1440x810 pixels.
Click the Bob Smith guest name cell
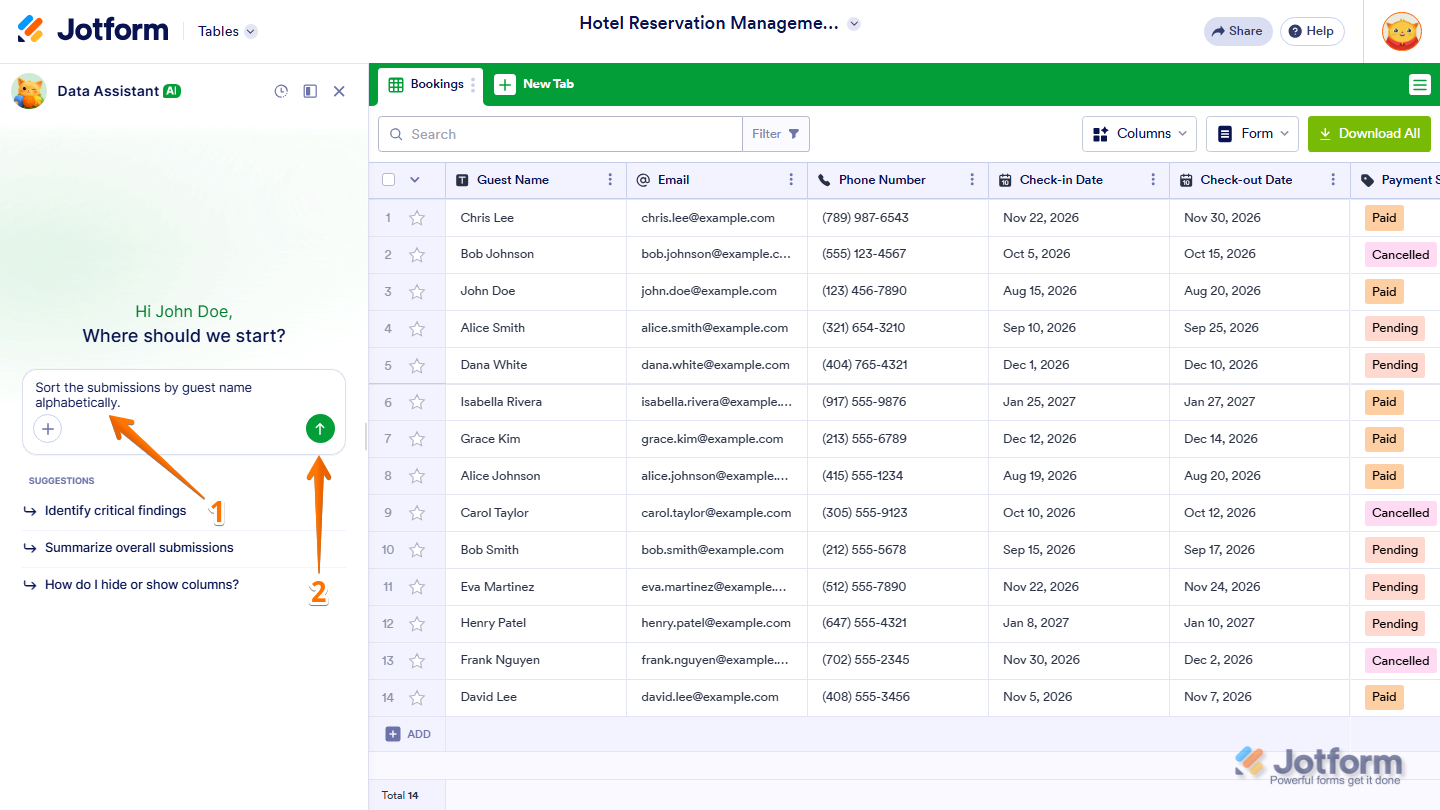tap(536, 551)
